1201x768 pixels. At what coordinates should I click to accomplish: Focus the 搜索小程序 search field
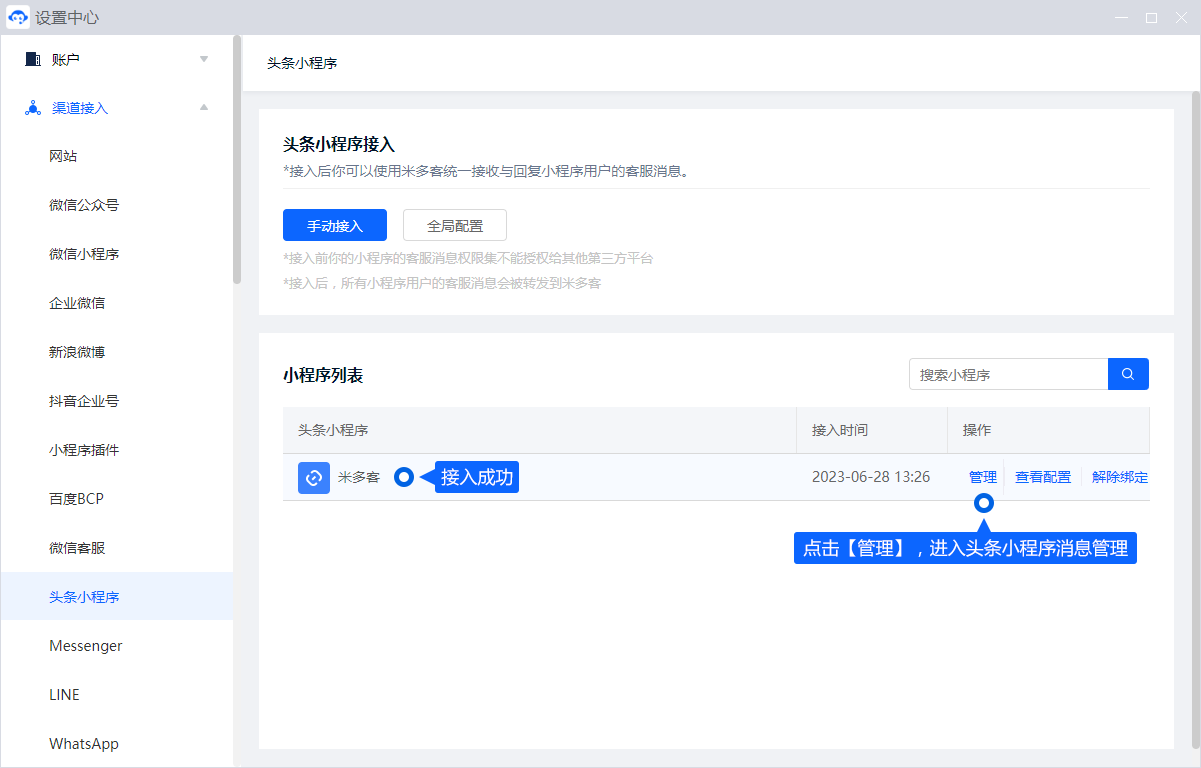1008,374
